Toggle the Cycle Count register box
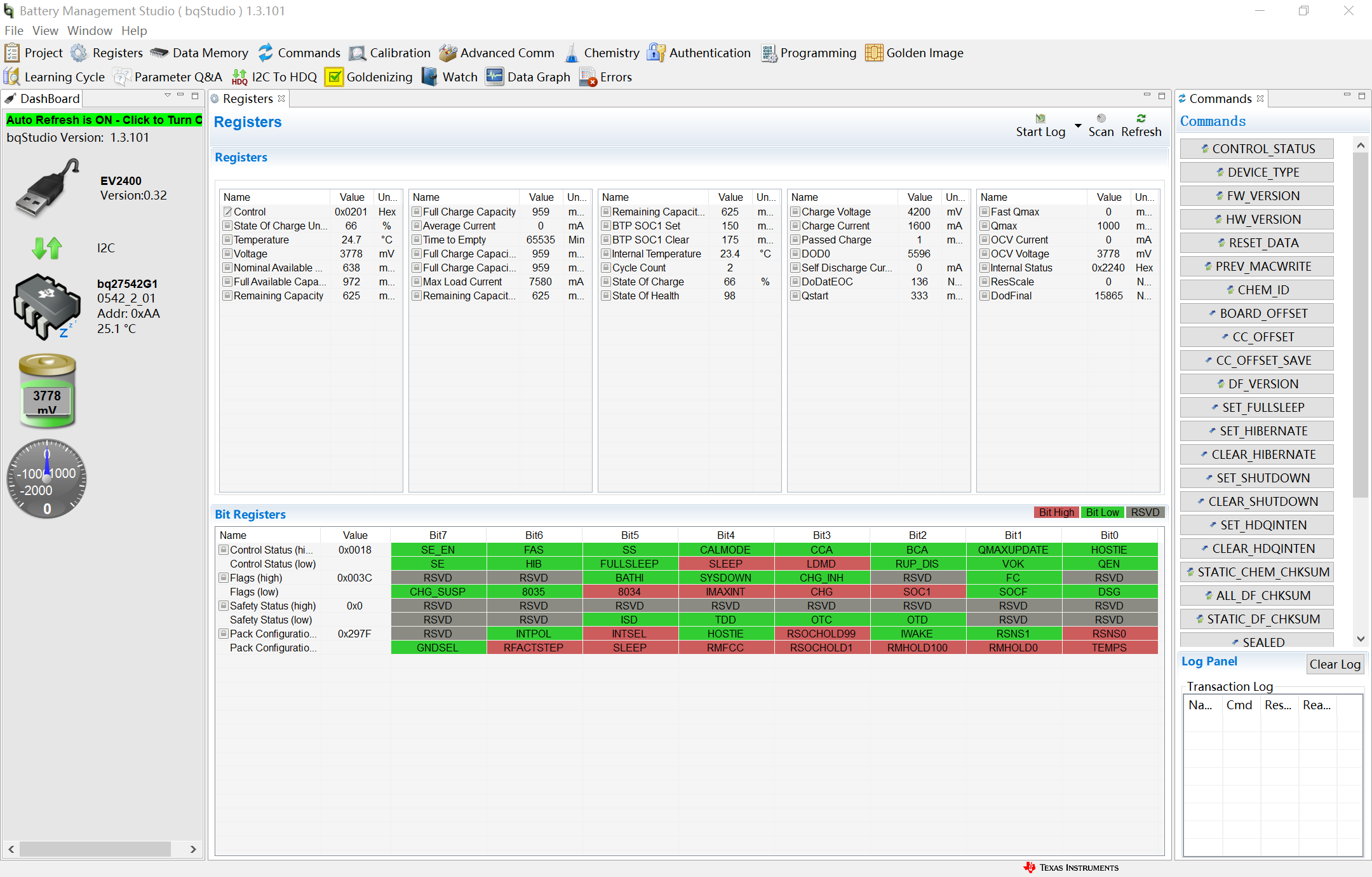This screenshot has height=877, width=1372. coord(606,268)
